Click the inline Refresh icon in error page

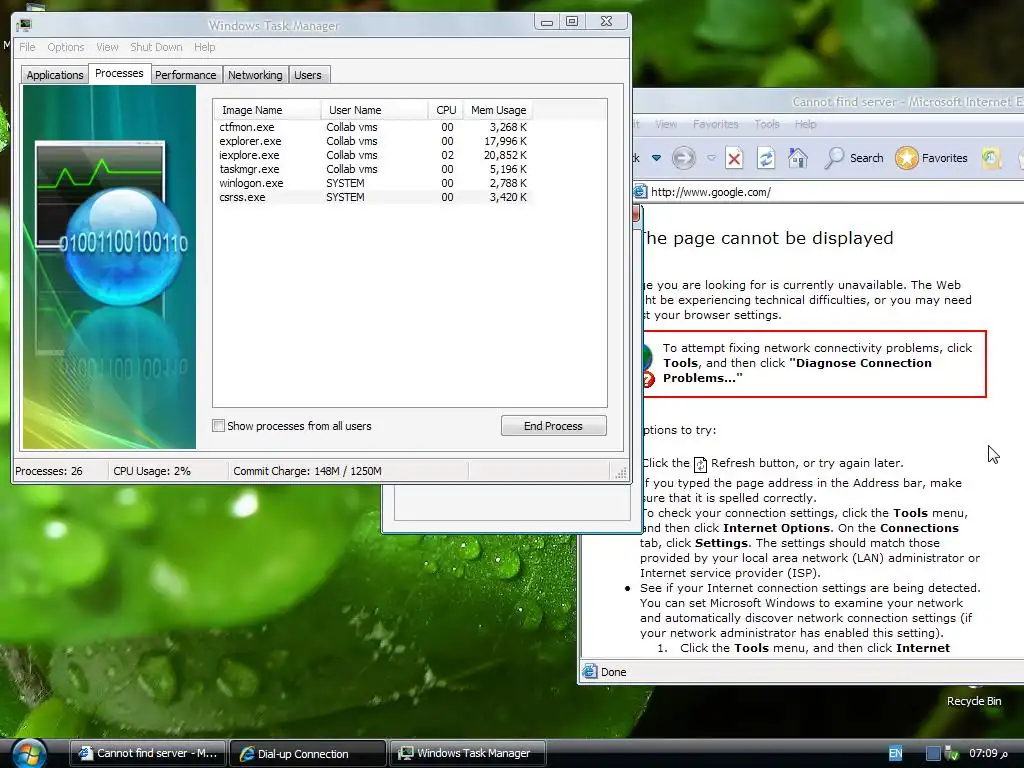pyautogui.click(x=700, y=464)
